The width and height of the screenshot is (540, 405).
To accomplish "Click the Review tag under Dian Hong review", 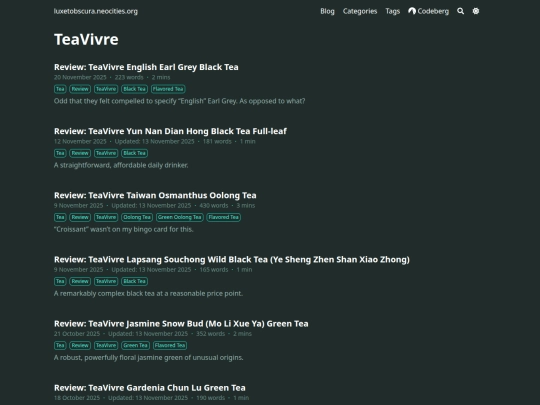I will click(80, 153).
